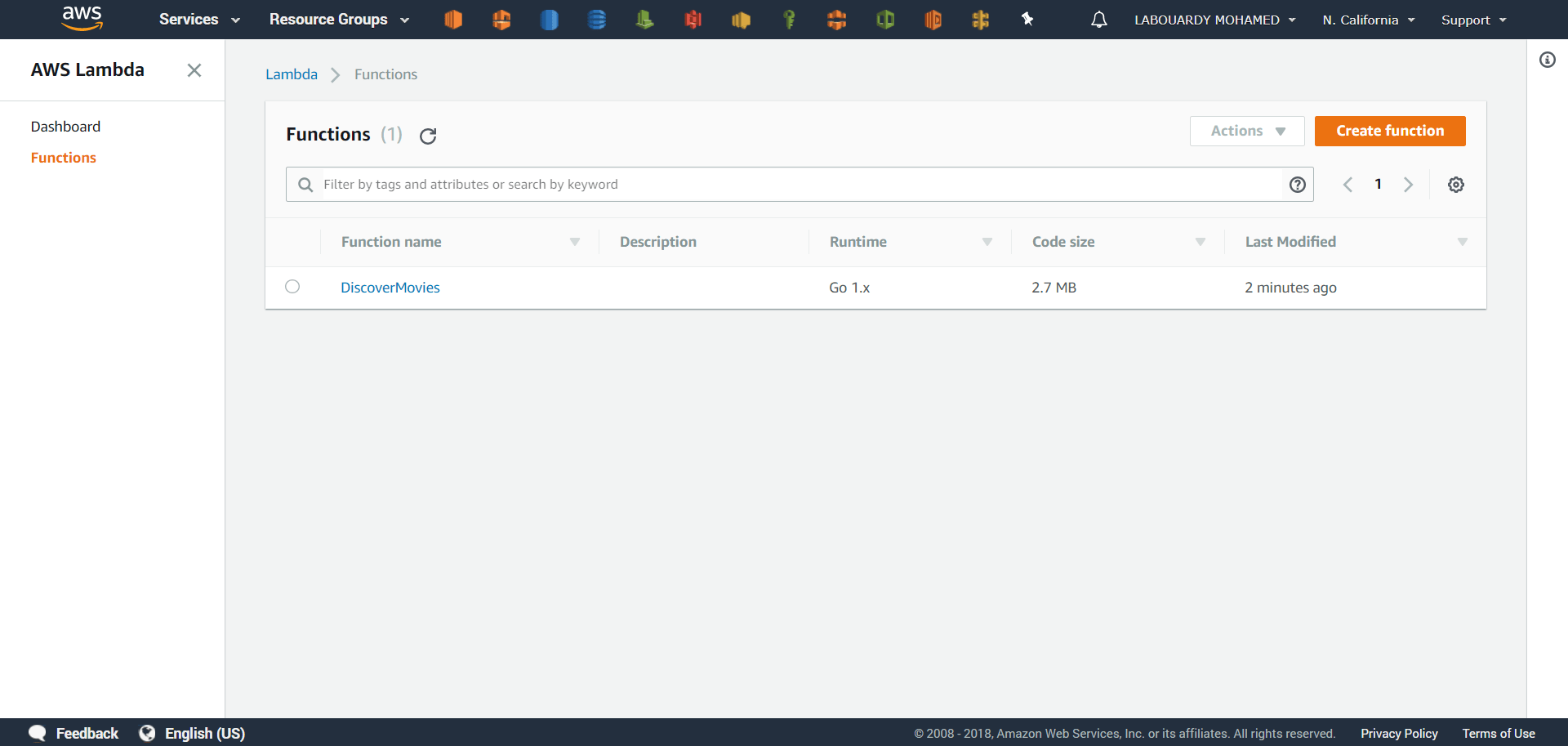The height and width of the screenshot is (746, 1568).
Task: Open the orange play-button service shortcut icon
Action: (x=933, y=20)
